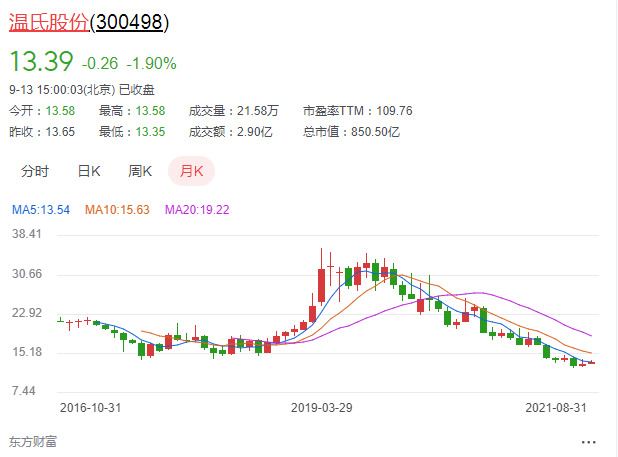Click the MA20:19.22 legend label

point(197,210)
